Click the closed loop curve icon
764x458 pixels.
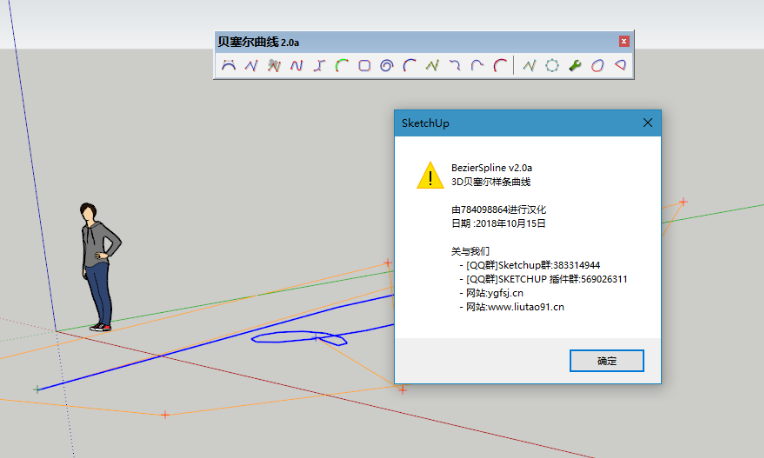click(x=597, y=65)
